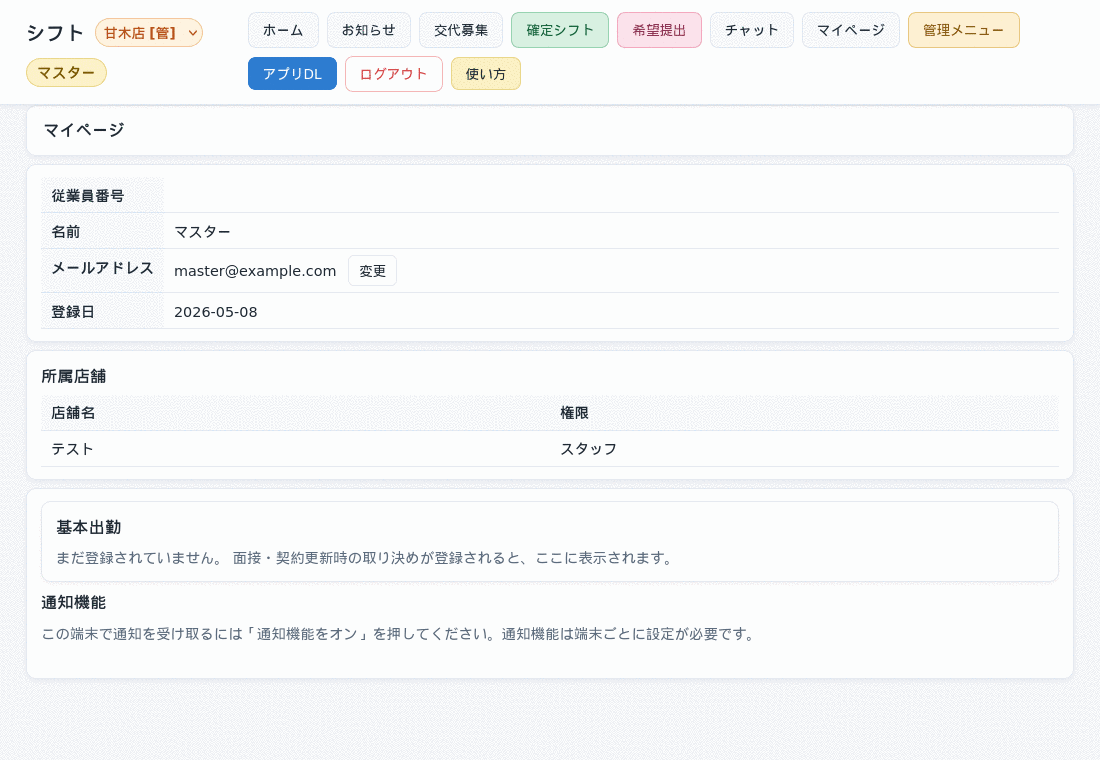Open 管理メニュー
Viewport: 1100px width, 760px height.
tap(964, 30)
